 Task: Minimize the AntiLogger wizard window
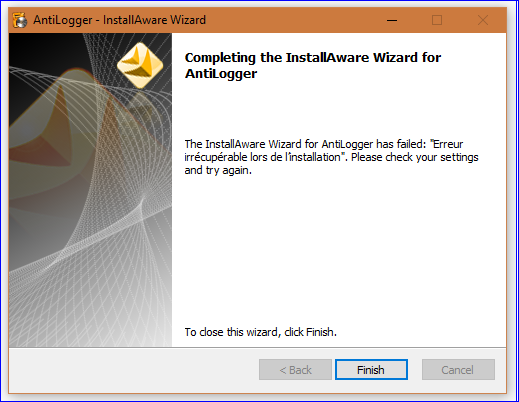pyautogui.click(x=392, y=20)
